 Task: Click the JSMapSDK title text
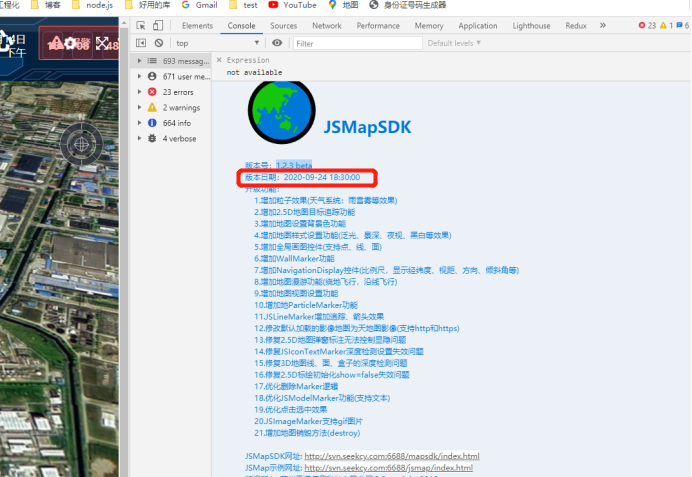[367, 127]
